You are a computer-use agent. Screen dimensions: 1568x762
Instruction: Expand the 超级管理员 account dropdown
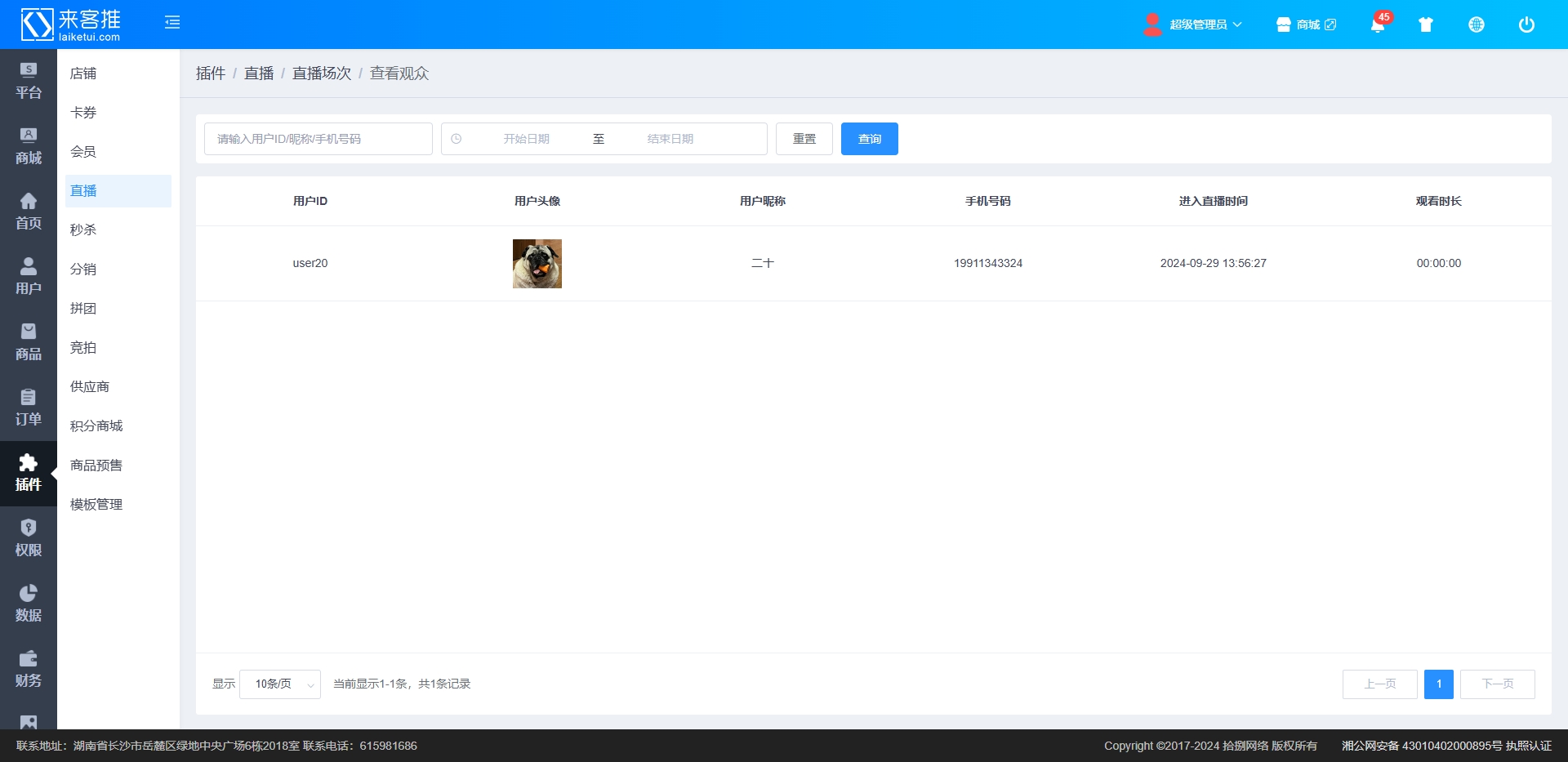coord(1197,25)
